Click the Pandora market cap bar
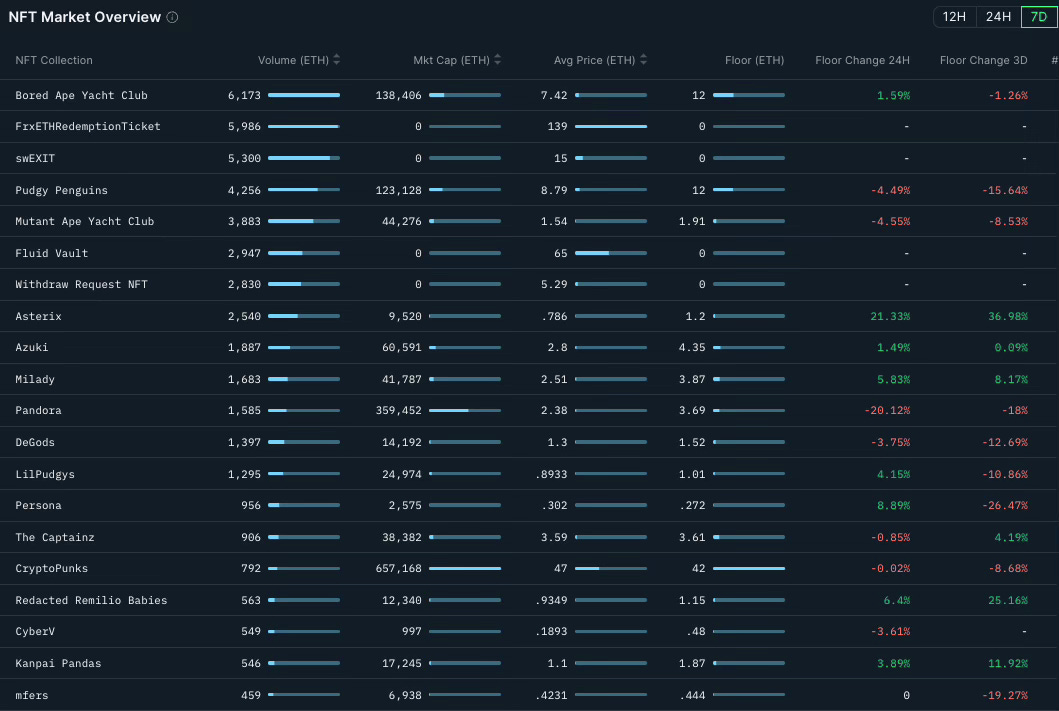This screenshot has width=1059, height=711. (x=465, y=411)
